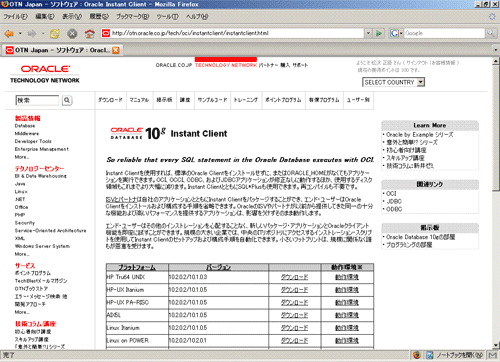The height and width of the screenshot is (362, 500).
Task: Click the Oracle favicon in the address bar
Action: pos(106,33)
